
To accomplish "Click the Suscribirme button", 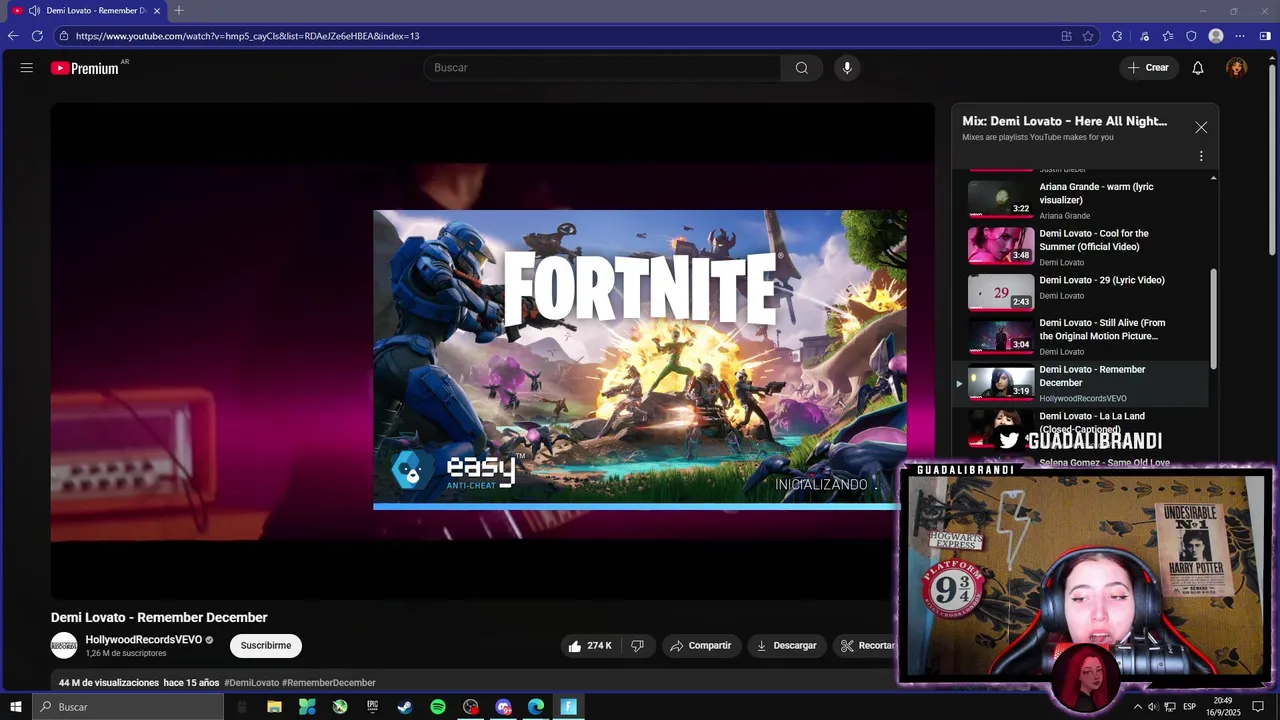I will pyautogui.click(x=266, y=646).
